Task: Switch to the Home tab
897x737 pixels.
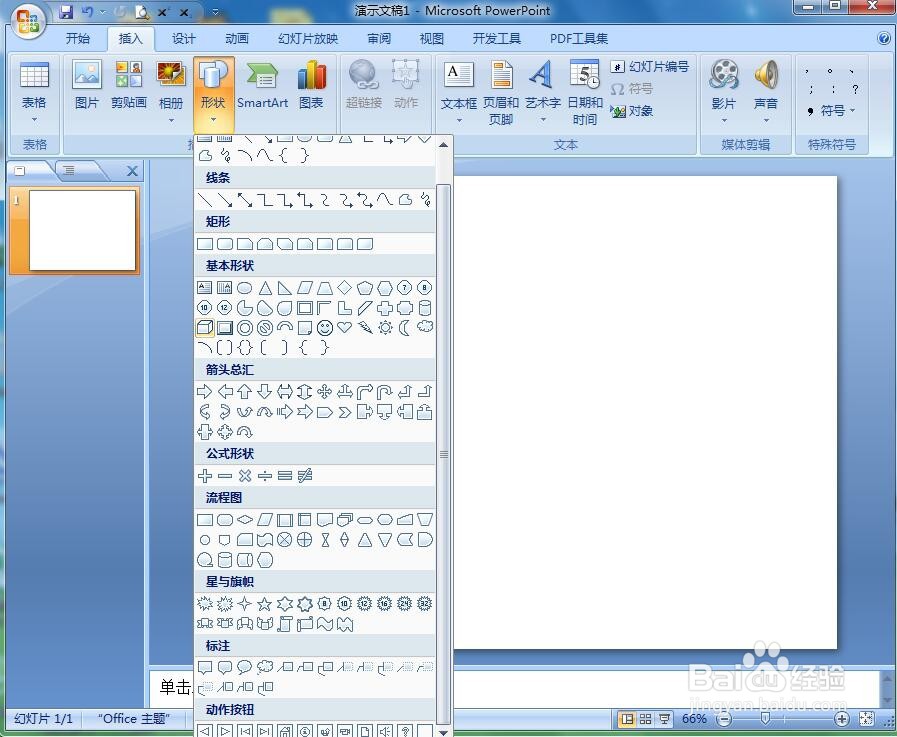Action: pos(77,38)
